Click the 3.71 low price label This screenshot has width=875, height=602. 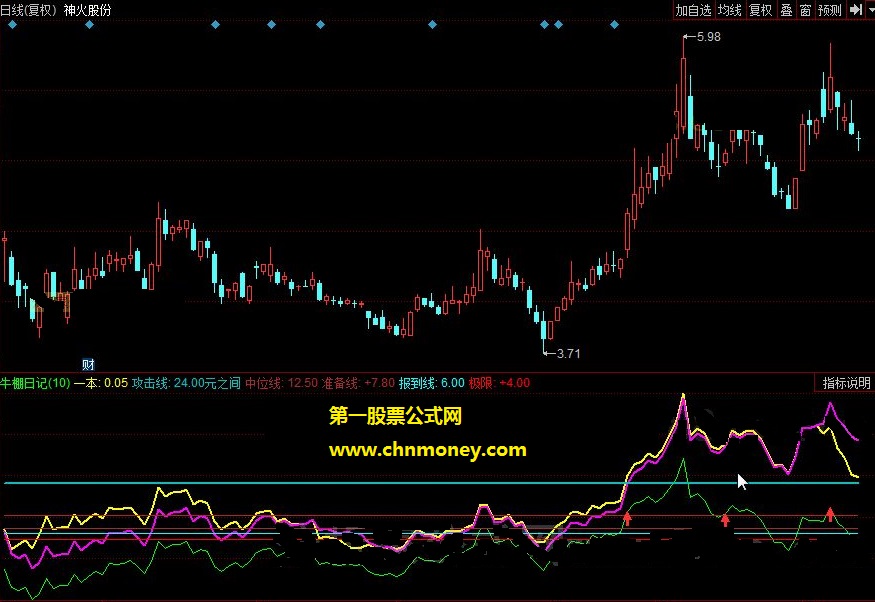tap(569, 353)
